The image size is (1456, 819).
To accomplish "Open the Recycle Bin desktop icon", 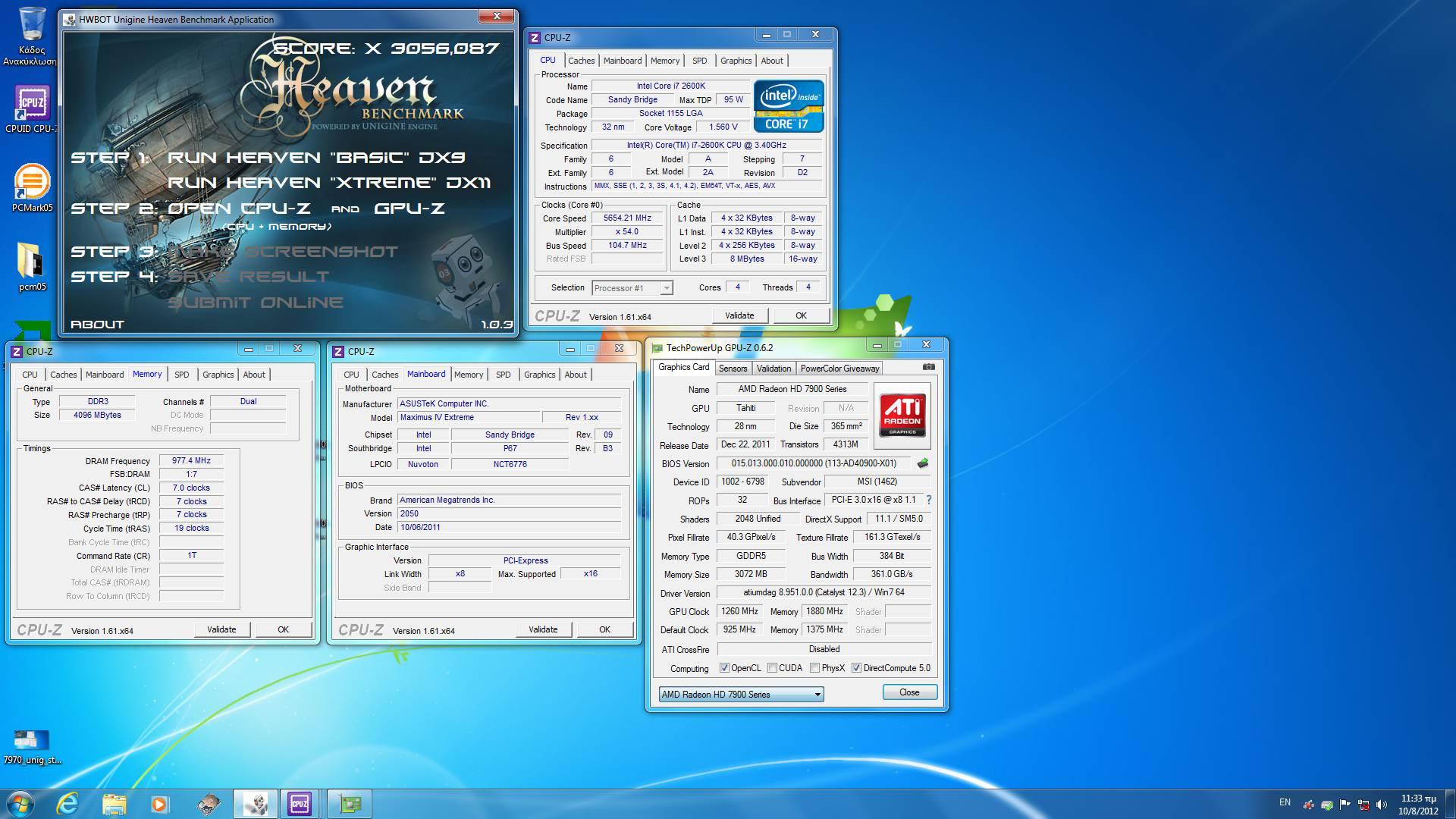I will coord(31,36).
